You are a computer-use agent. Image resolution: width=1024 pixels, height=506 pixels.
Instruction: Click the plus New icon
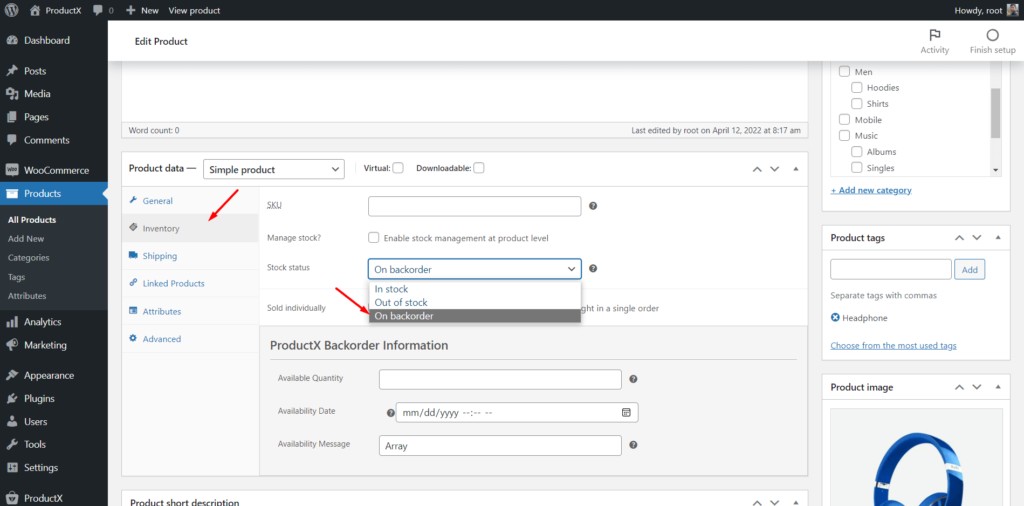point(131,10)
